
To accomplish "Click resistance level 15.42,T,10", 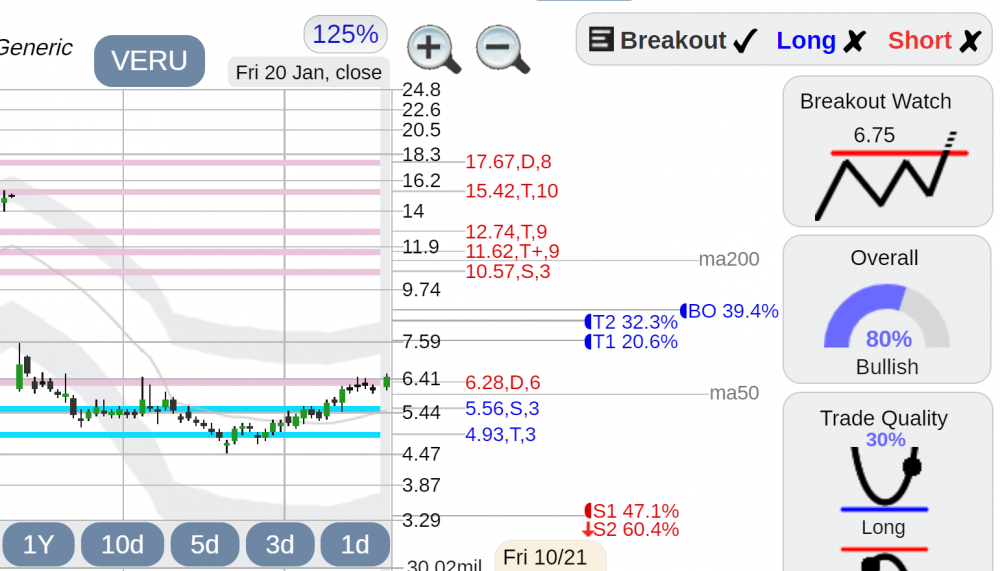I will [511, 191].
